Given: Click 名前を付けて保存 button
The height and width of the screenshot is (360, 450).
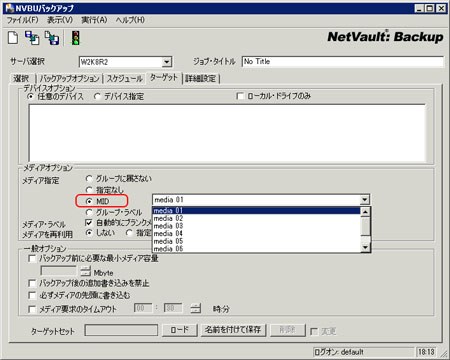Looking at the screenshot, I should [x=233, y=330].
